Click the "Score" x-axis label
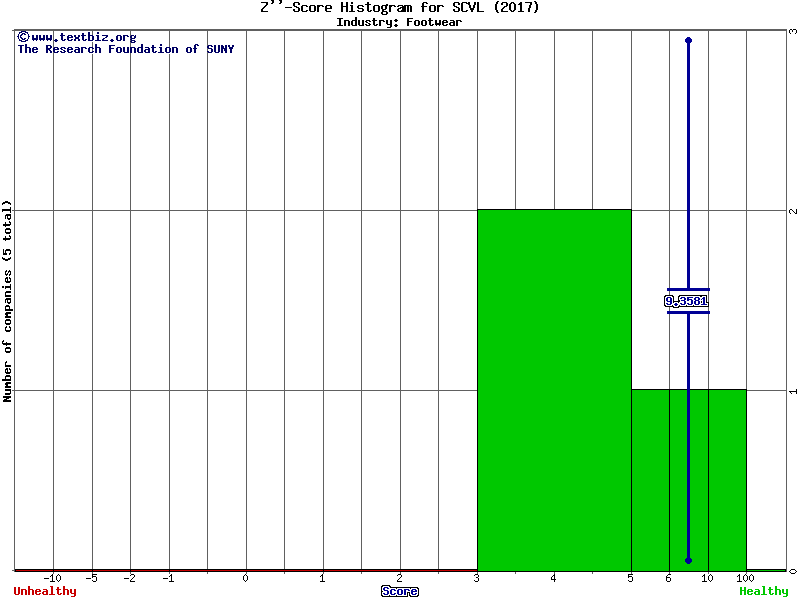 pyautogui.click(x=399, y=591)
